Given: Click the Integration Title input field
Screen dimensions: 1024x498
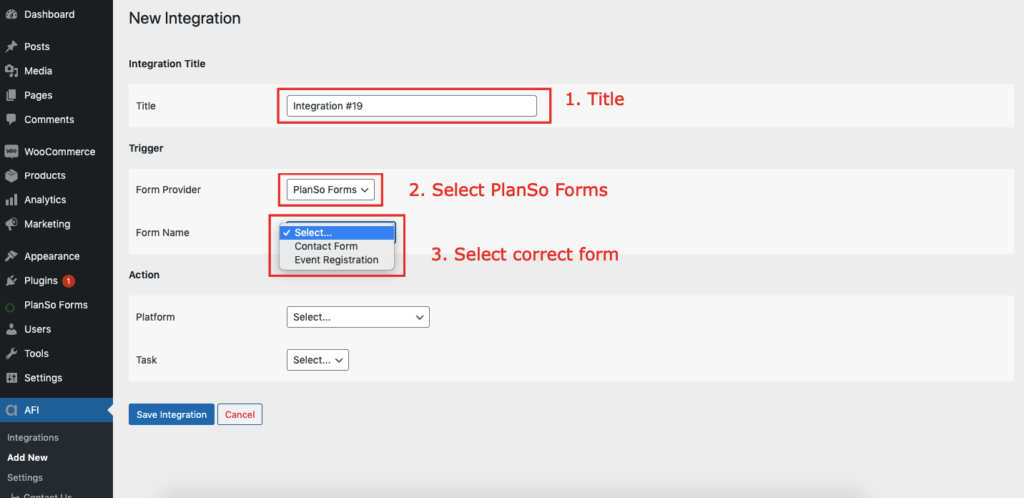Looking at the screenshot, I should coord(411,106).
